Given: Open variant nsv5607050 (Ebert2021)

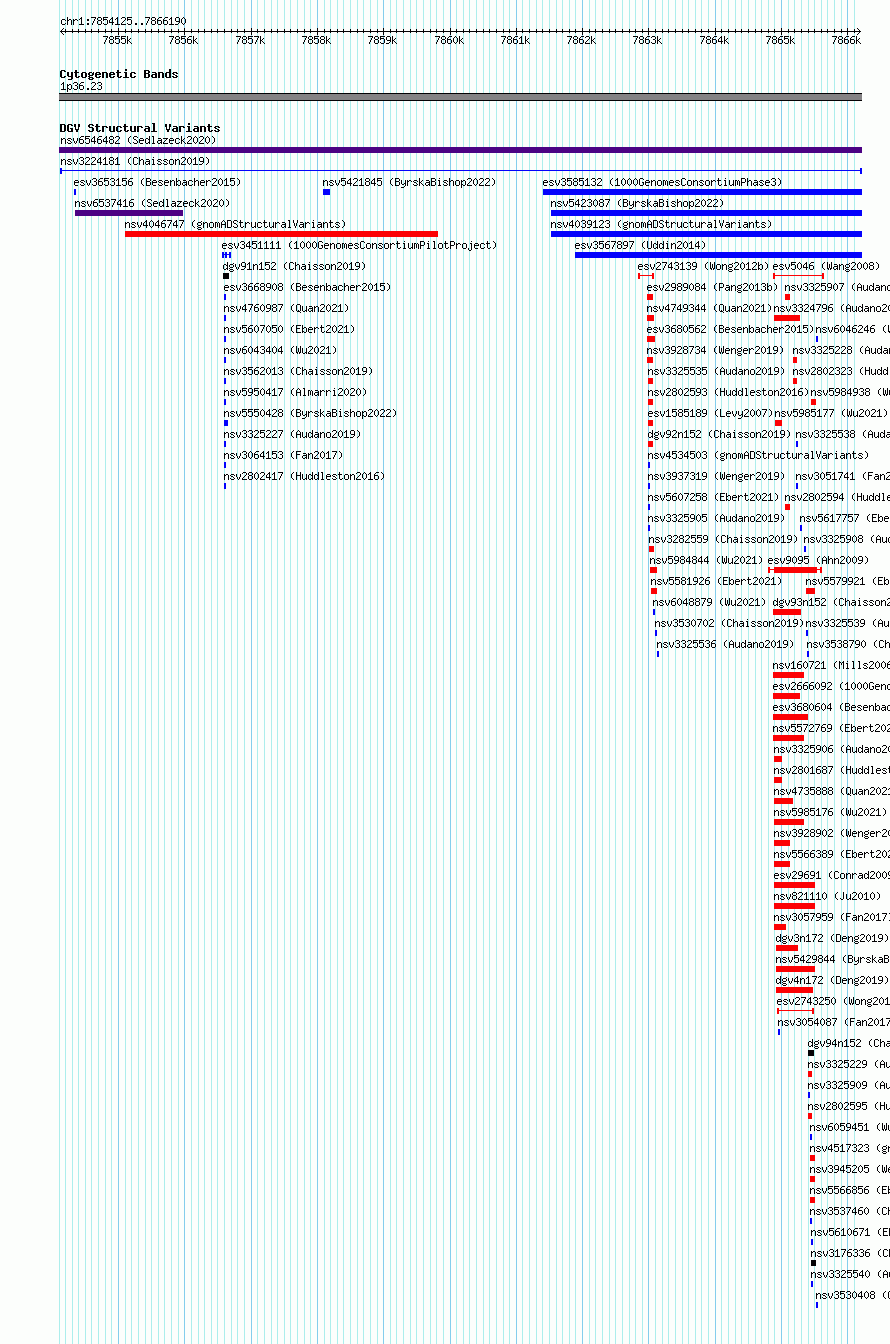Looking at the screenshot, I should click(289, 329).
